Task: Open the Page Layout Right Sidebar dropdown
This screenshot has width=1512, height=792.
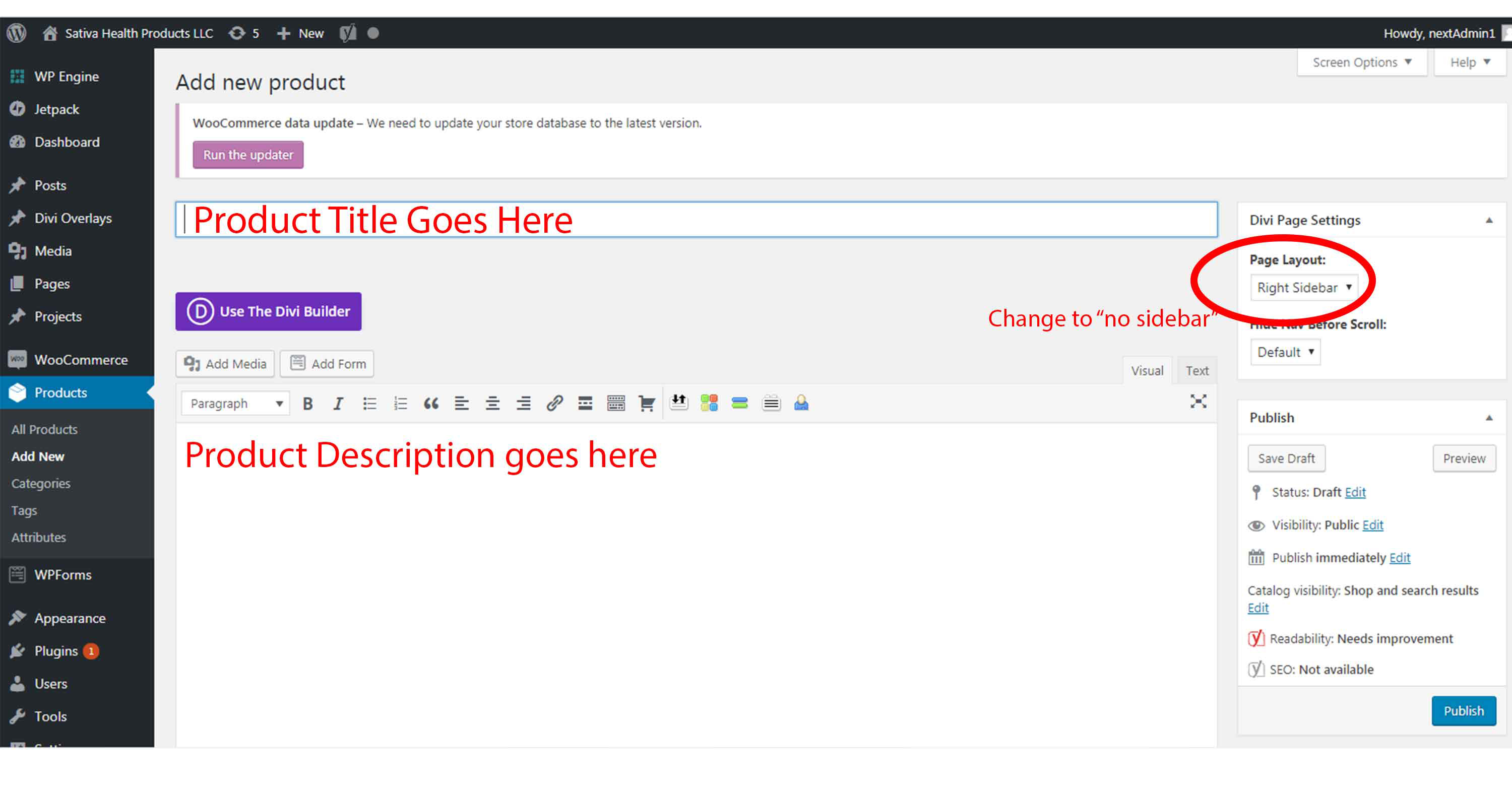Action: coord(1304,288)
